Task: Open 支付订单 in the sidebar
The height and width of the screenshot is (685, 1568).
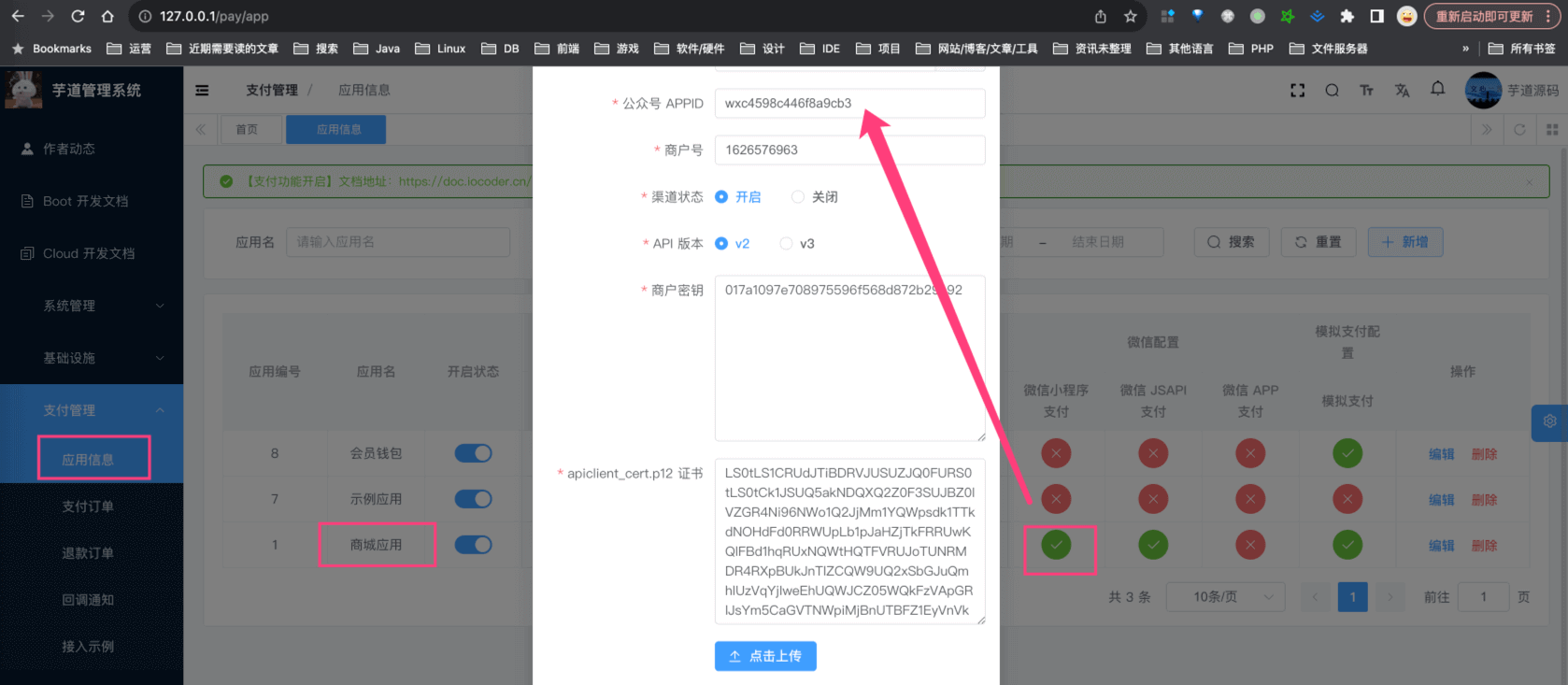Action: [88, 507]
